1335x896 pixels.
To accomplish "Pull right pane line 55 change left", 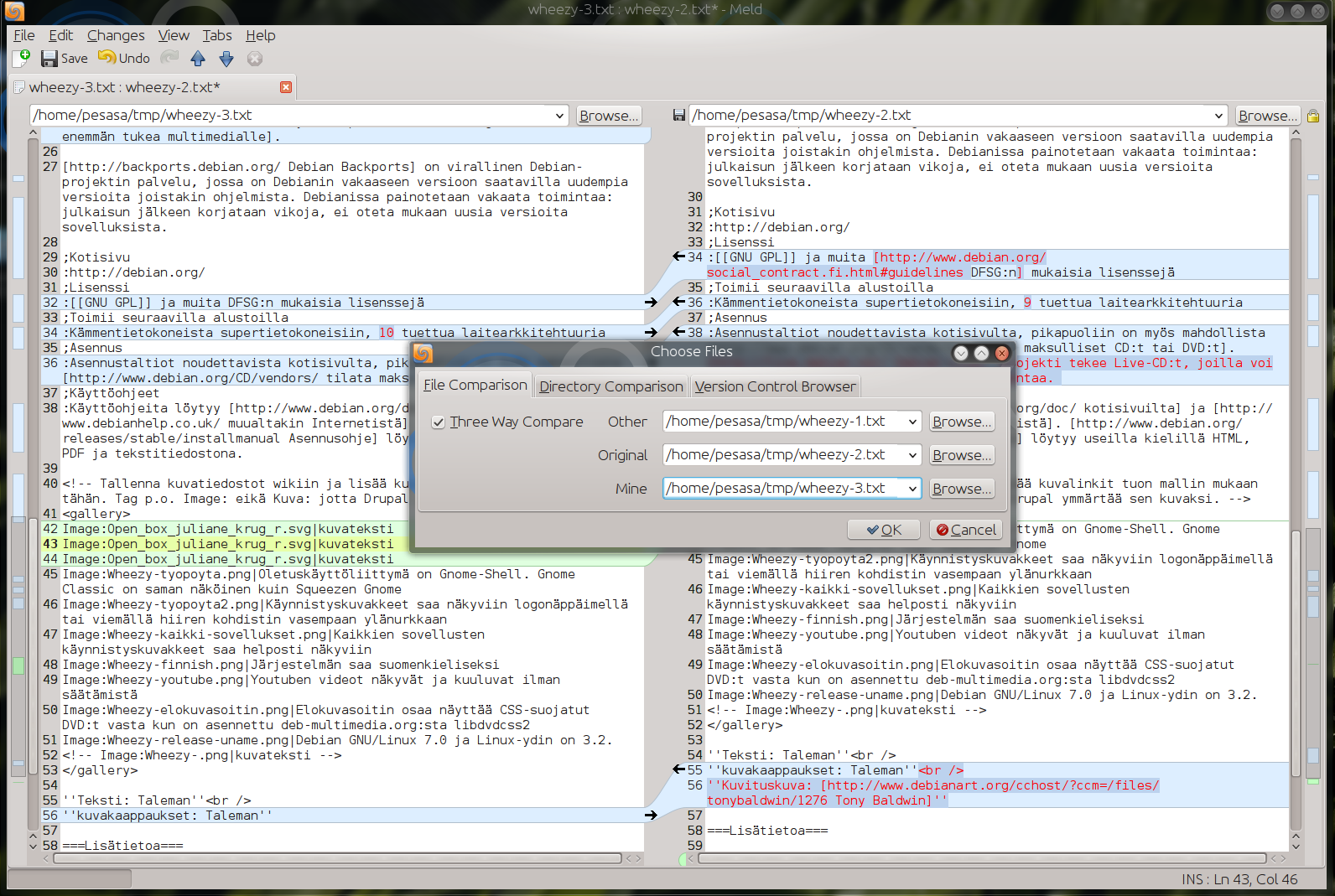I will tap(679, 769).
